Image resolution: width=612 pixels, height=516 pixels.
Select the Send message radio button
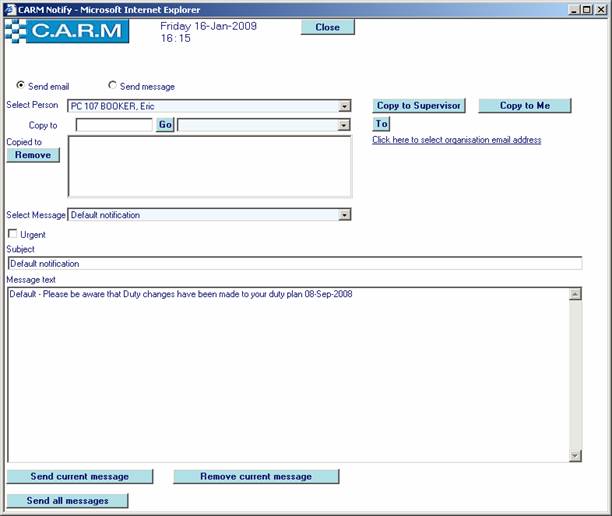112,86
